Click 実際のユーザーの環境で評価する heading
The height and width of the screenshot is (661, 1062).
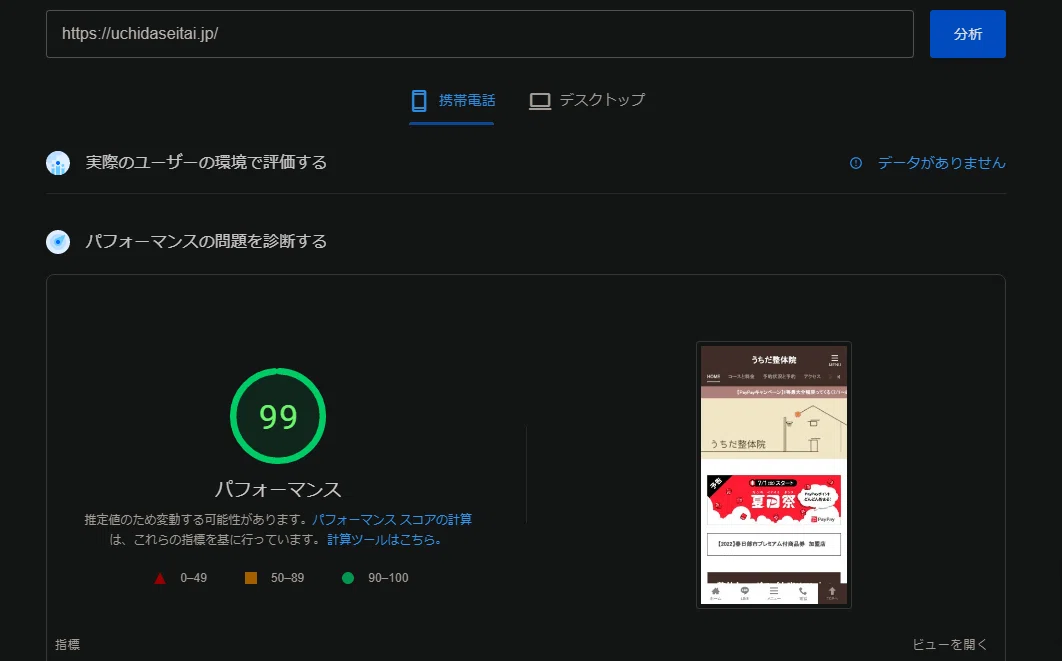click(206, 163)
